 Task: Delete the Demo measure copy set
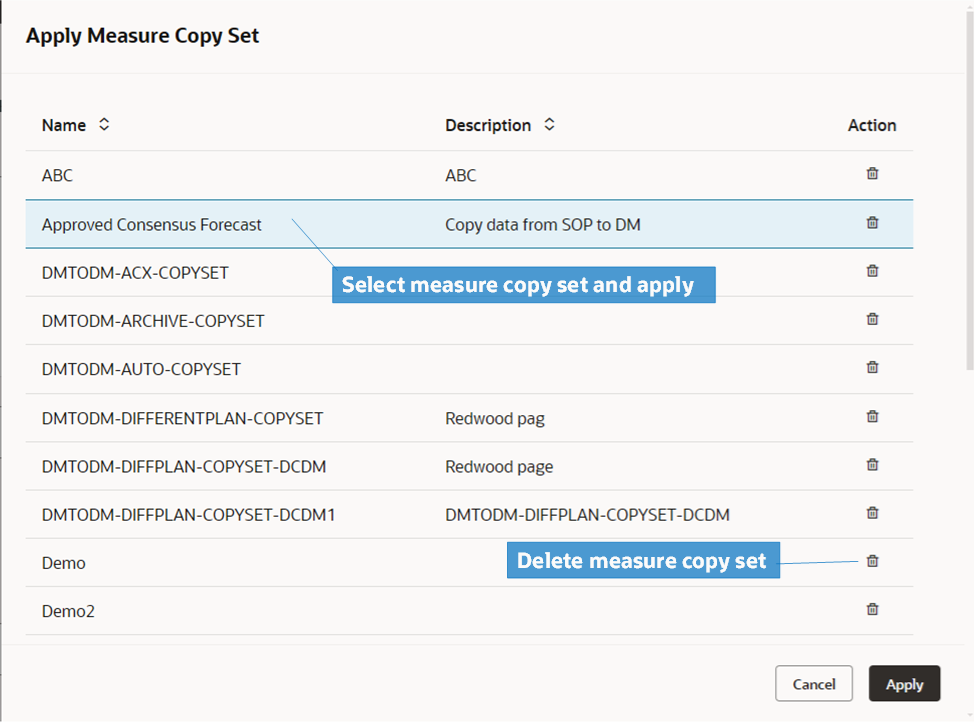click(871, 561)
